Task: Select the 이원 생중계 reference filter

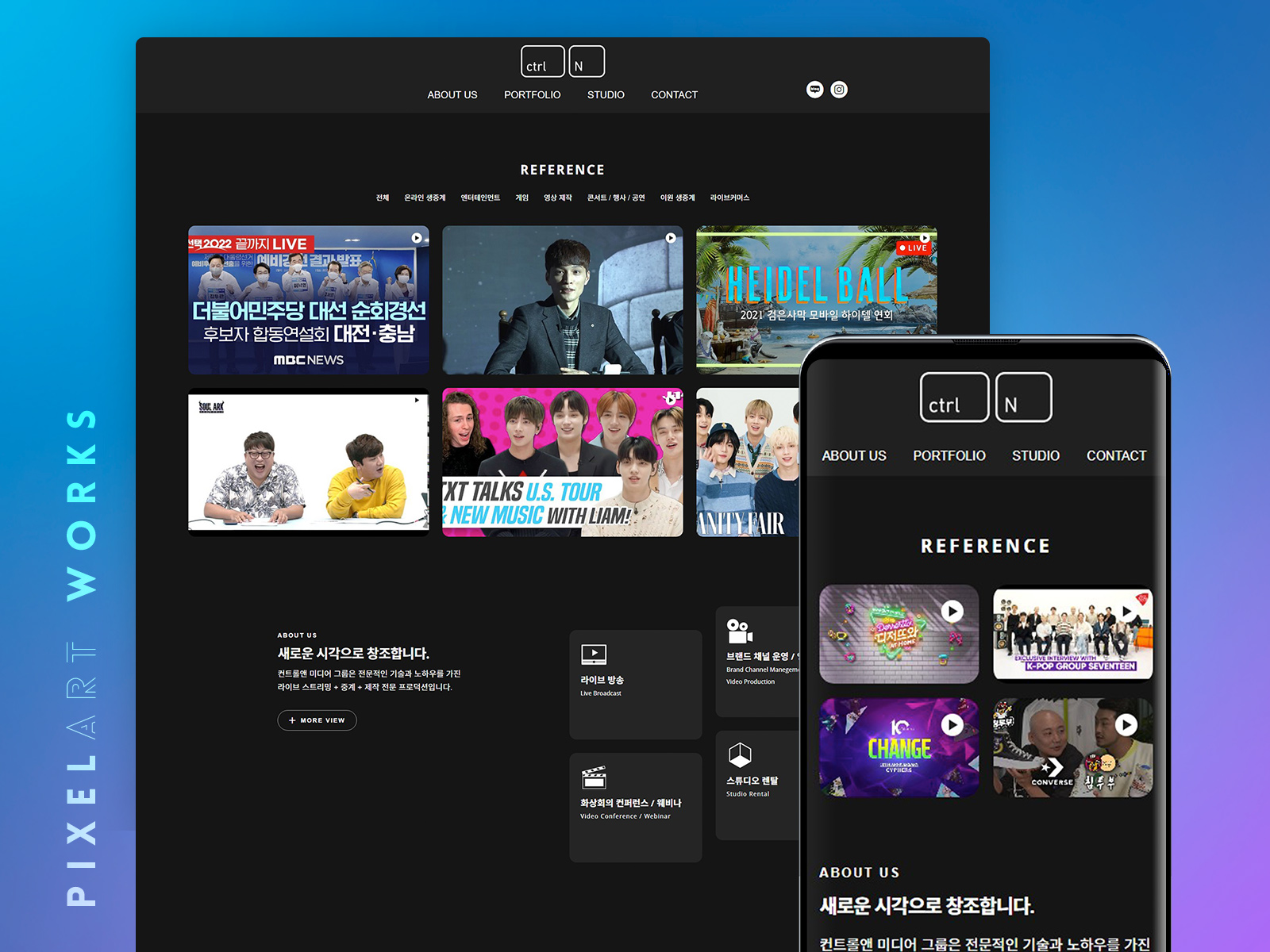Action: [677, 198]
